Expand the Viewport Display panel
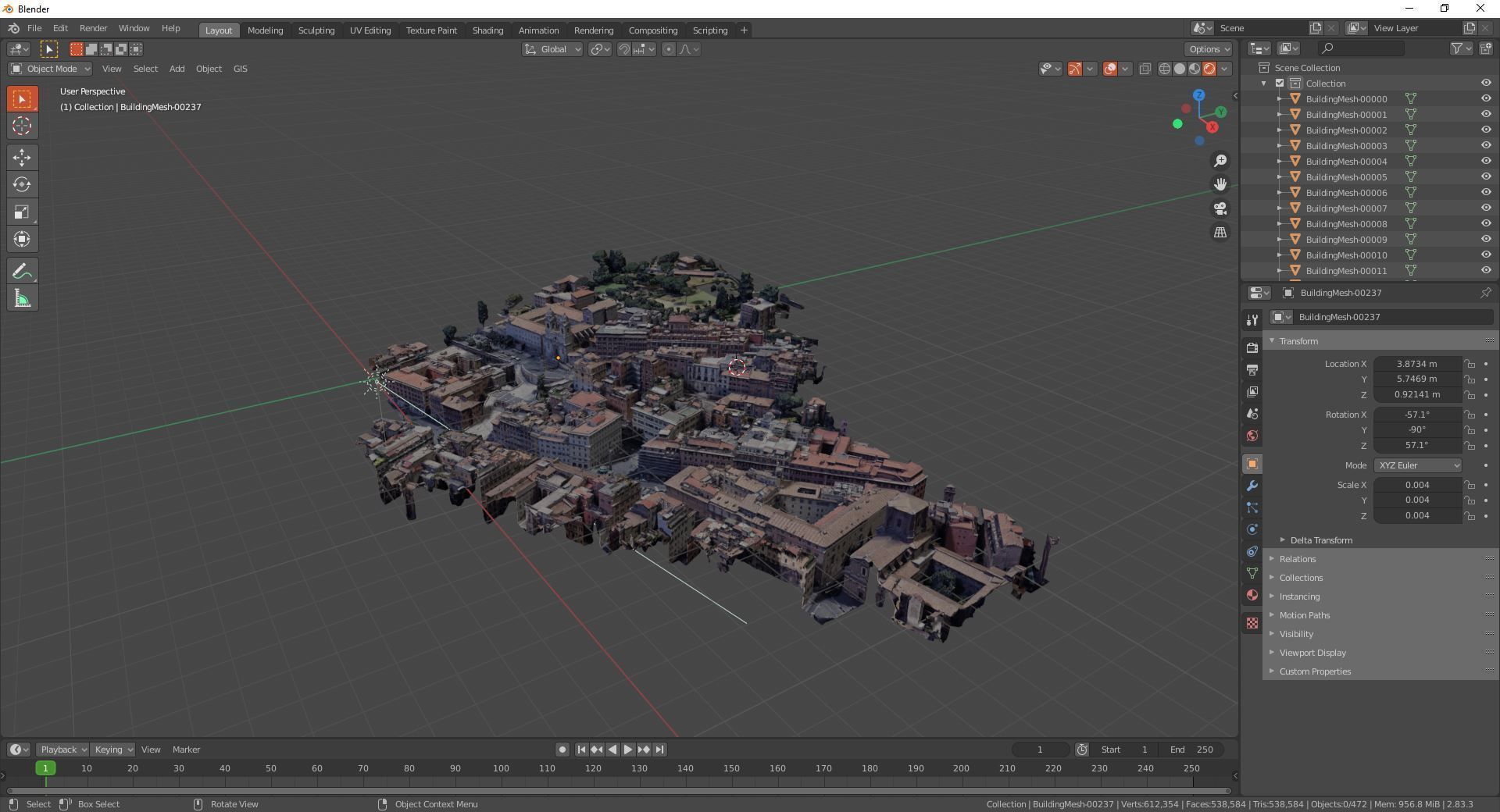 click(x=1312, y=653)
